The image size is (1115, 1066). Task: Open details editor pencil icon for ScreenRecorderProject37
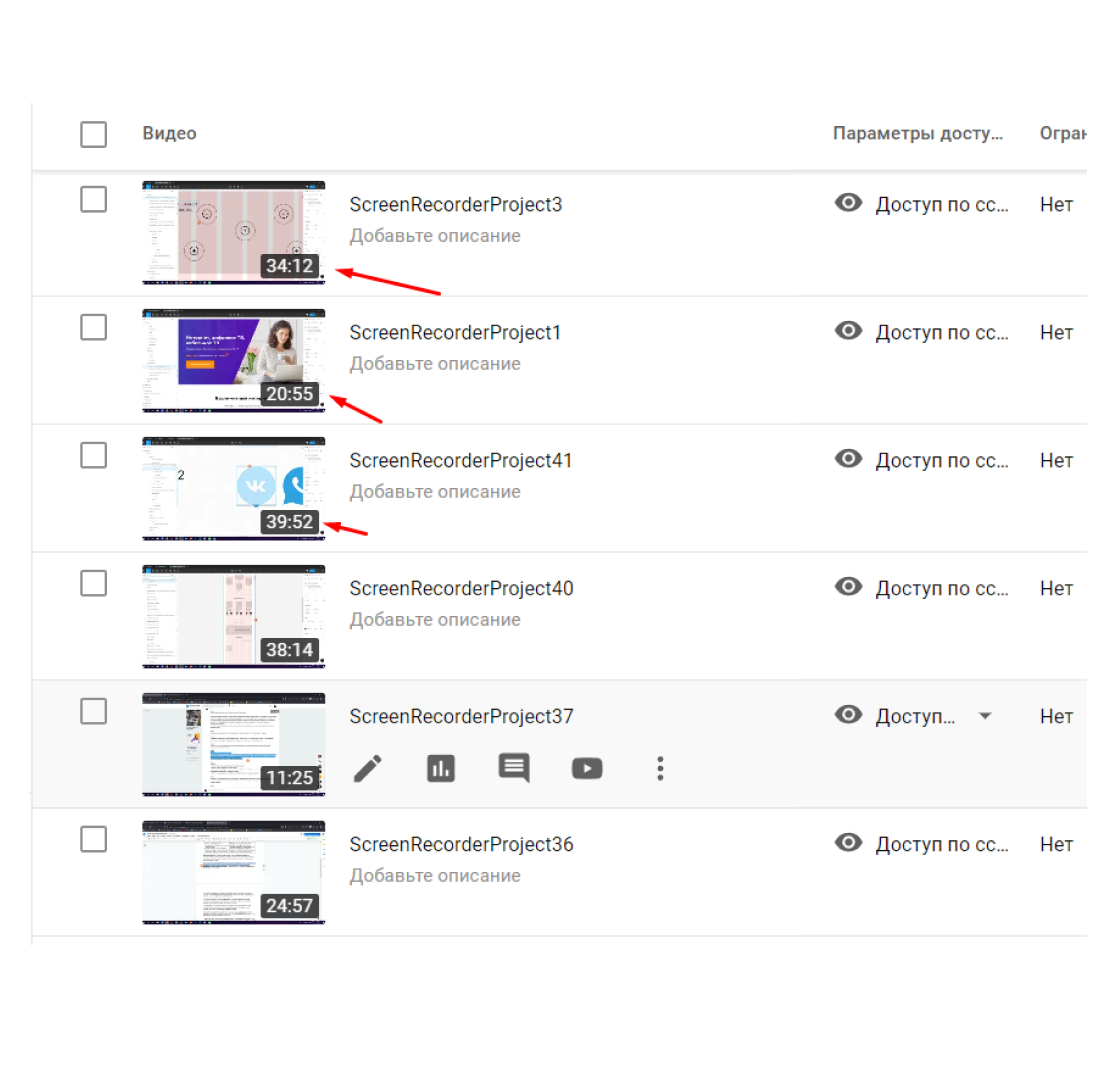point(368,768)
